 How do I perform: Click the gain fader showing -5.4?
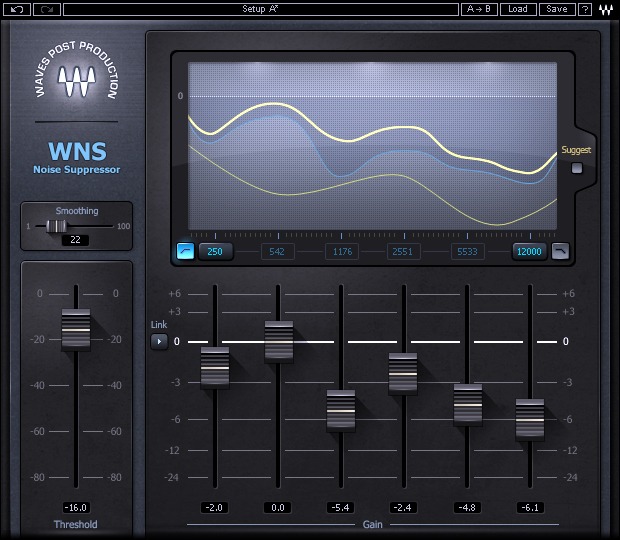point(341,411)
